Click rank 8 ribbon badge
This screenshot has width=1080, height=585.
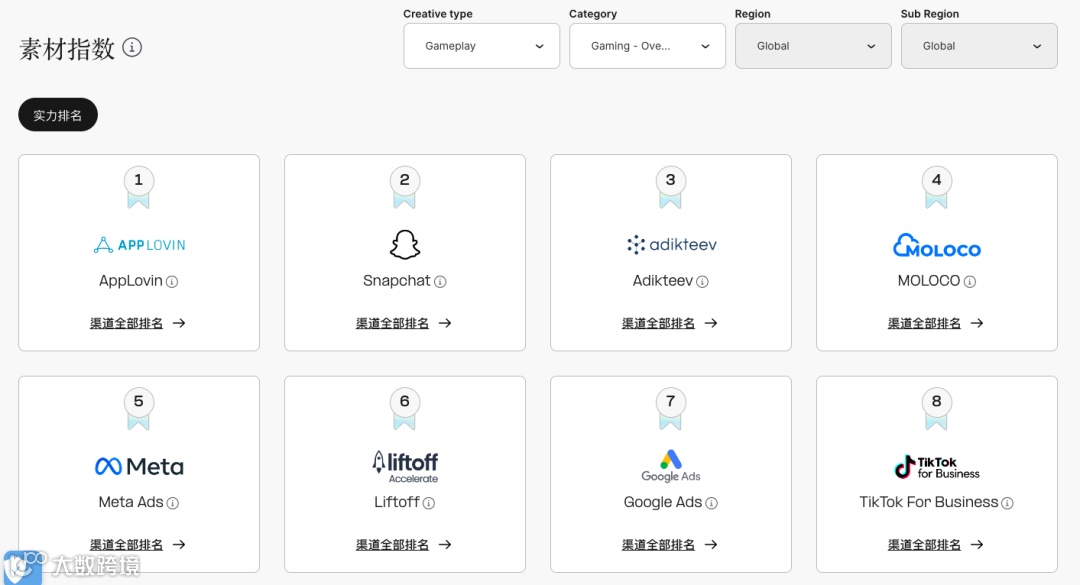[936, 409]
